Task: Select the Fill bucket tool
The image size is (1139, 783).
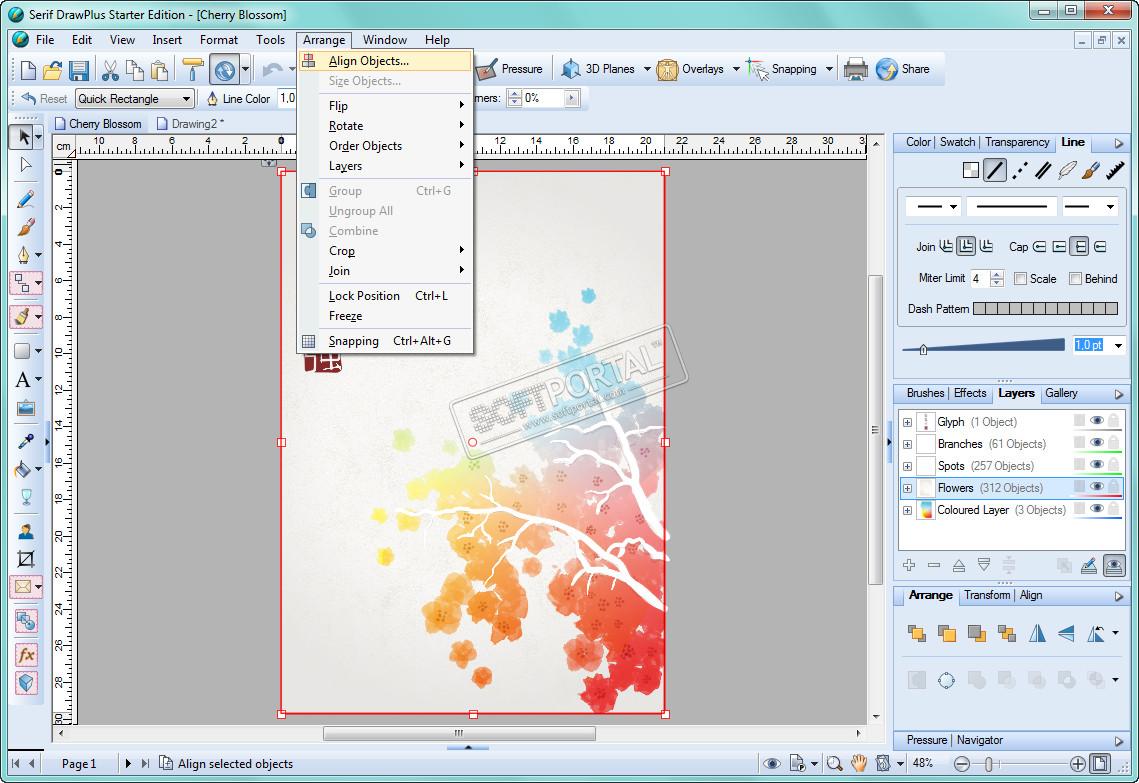Action: (x=23, y=469)
